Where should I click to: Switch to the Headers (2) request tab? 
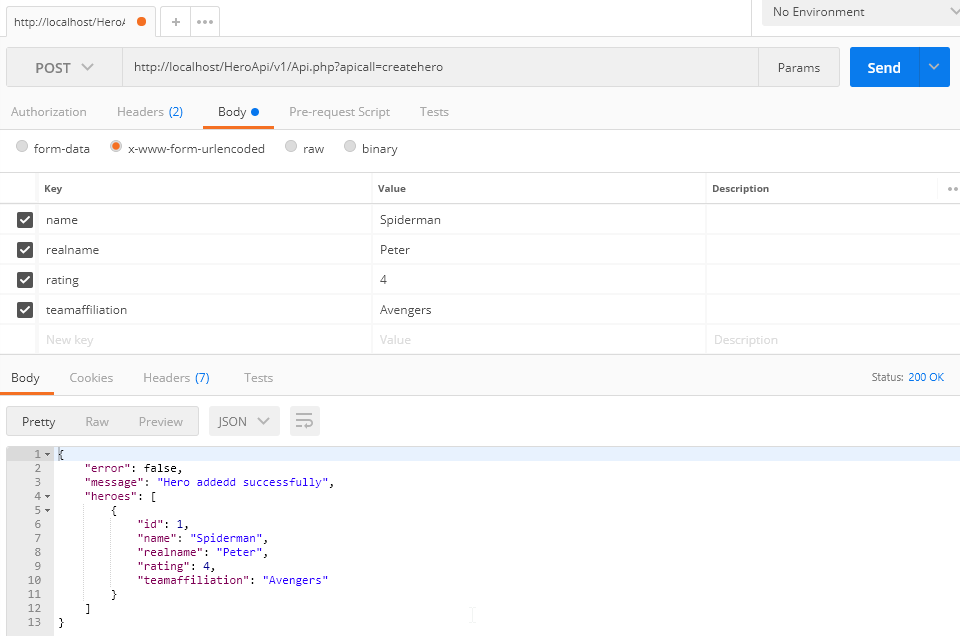point(149,112)
